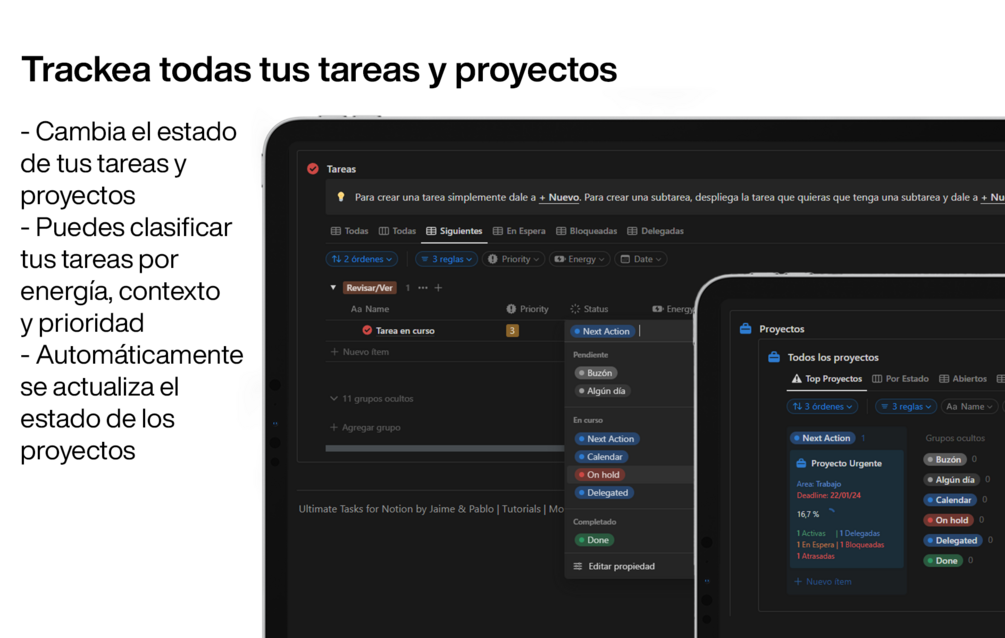Screen dimensions: 1005x638
Task: Switch to the En Espera tab
Action: tap(519, 231)
